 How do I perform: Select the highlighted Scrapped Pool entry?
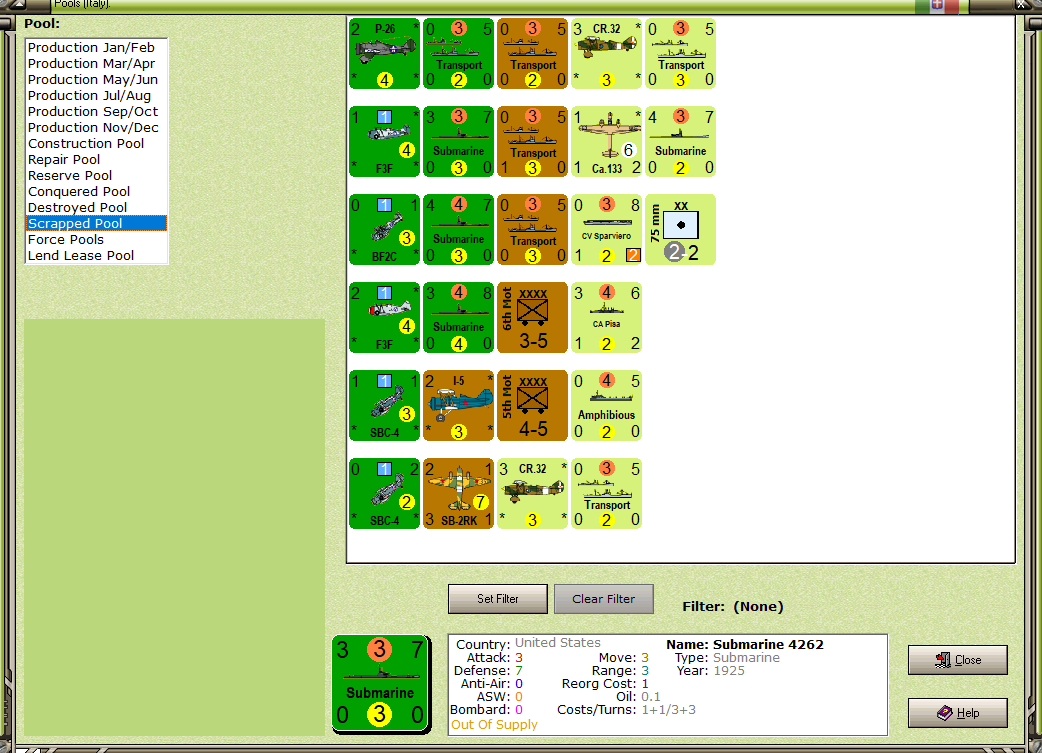pos(96,223)
